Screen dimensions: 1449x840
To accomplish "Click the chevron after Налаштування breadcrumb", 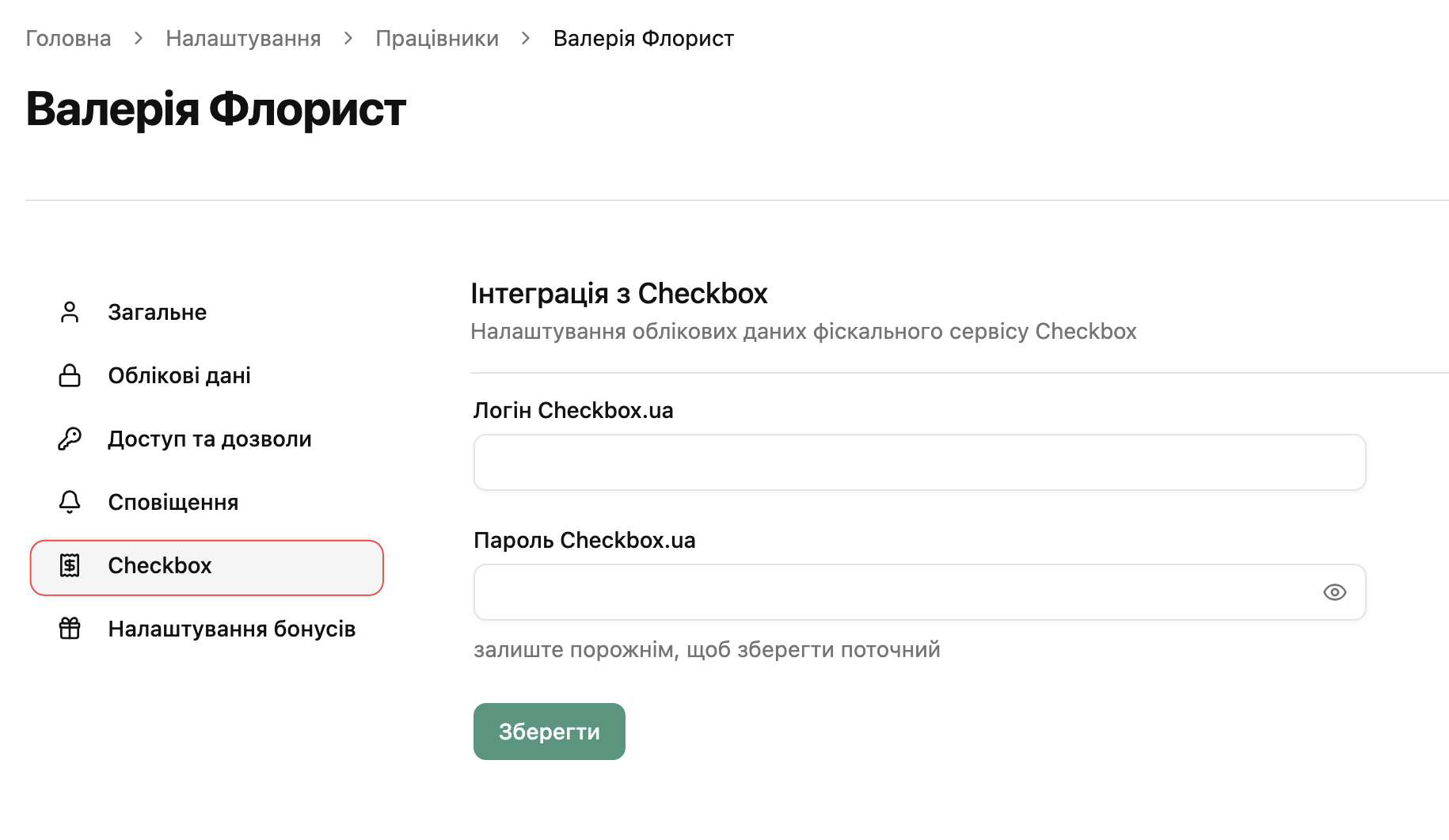I will (348, 38).
